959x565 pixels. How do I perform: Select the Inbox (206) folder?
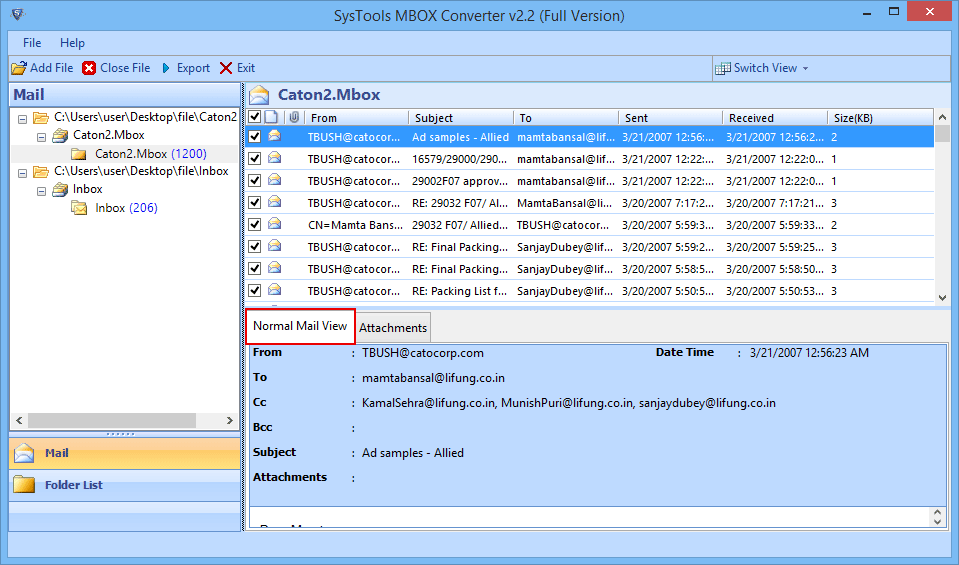pos(126,208)
